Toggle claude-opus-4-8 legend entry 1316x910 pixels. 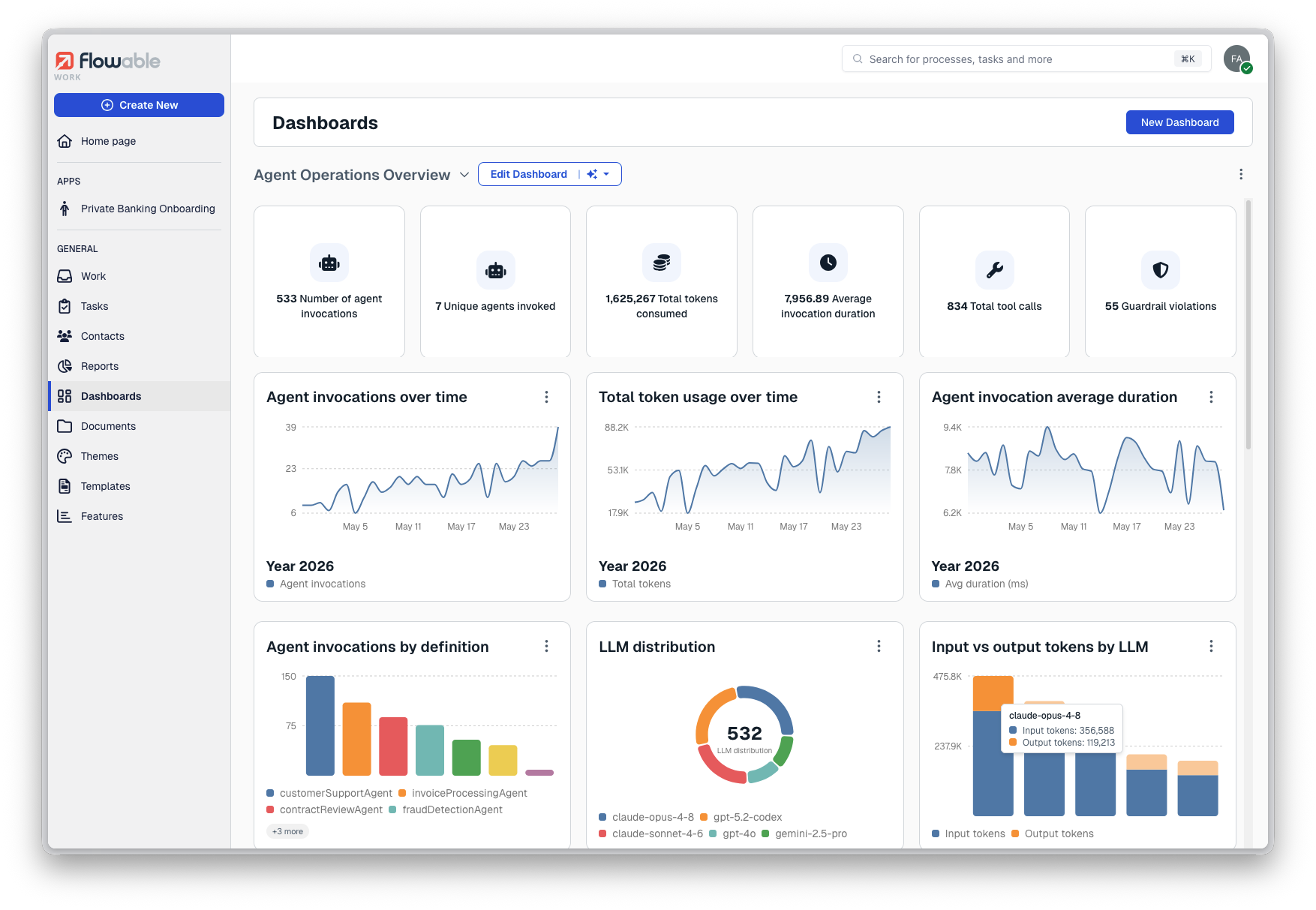coord(646,817)
